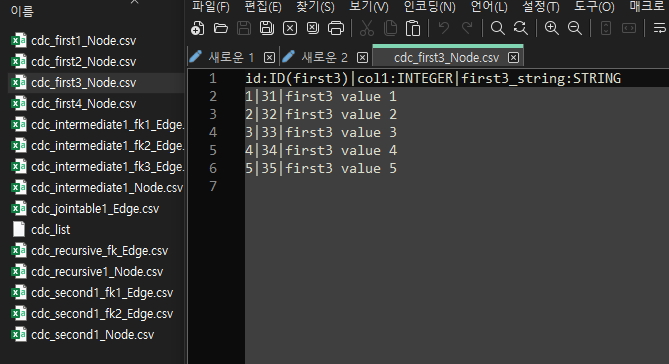Toggle the Word wrap toolbar icon
The image size is (669, 364).
[660, 28]
